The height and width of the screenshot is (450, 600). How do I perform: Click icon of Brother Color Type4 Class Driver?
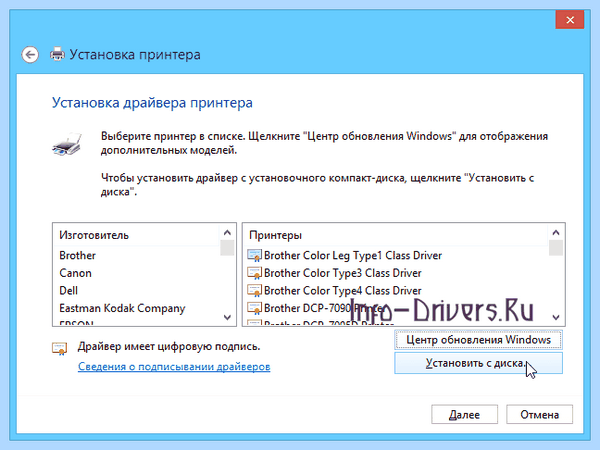click(254, 290)
